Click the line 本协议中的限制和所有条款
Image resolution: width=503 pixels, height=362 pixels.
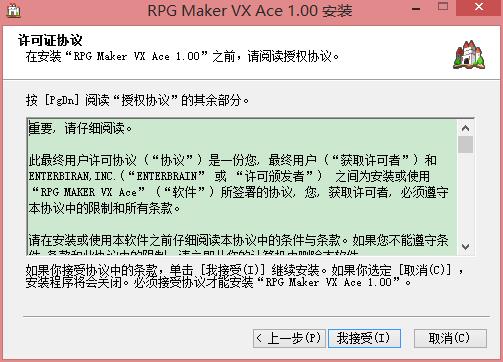pos(104,208)
